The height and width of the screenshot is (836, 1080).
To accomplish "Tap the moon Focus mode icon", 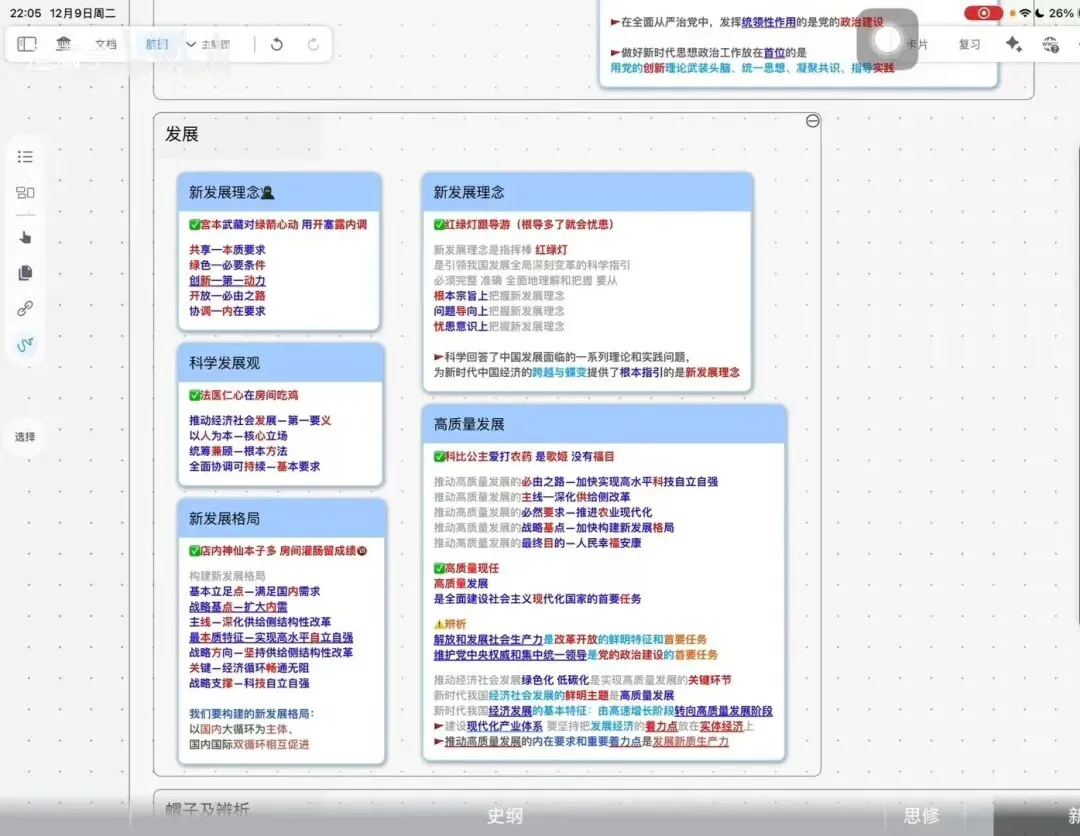I will point(1040,13).
